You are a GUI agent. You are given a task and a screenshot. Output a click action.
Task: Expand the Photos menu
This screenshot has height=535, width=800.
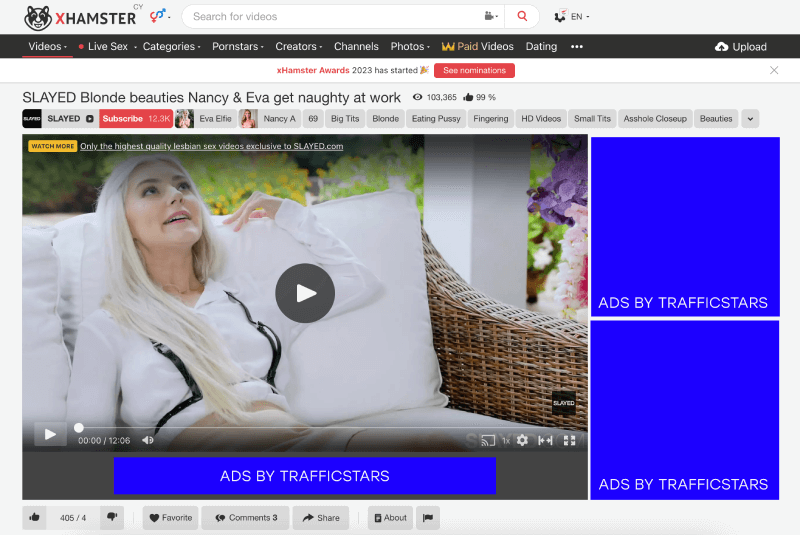[x=410, y=46]
